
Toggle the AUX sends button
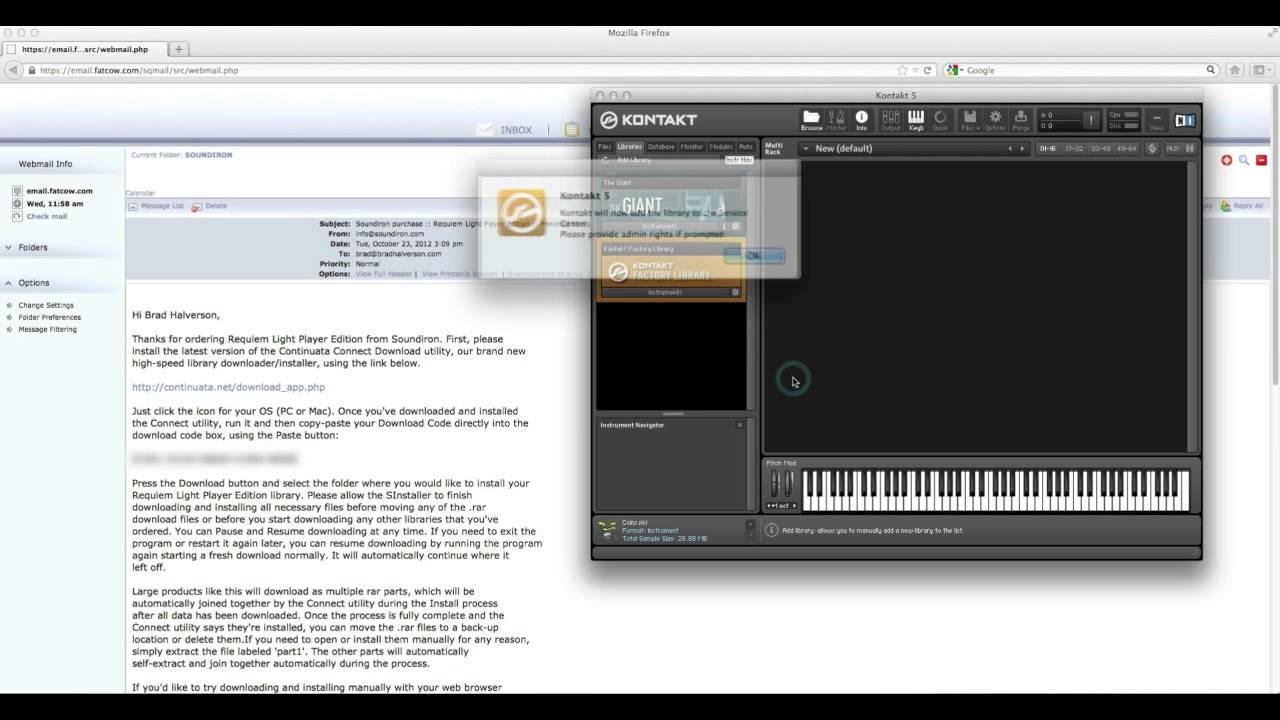pyautogui.click(x=1173, y=149)
